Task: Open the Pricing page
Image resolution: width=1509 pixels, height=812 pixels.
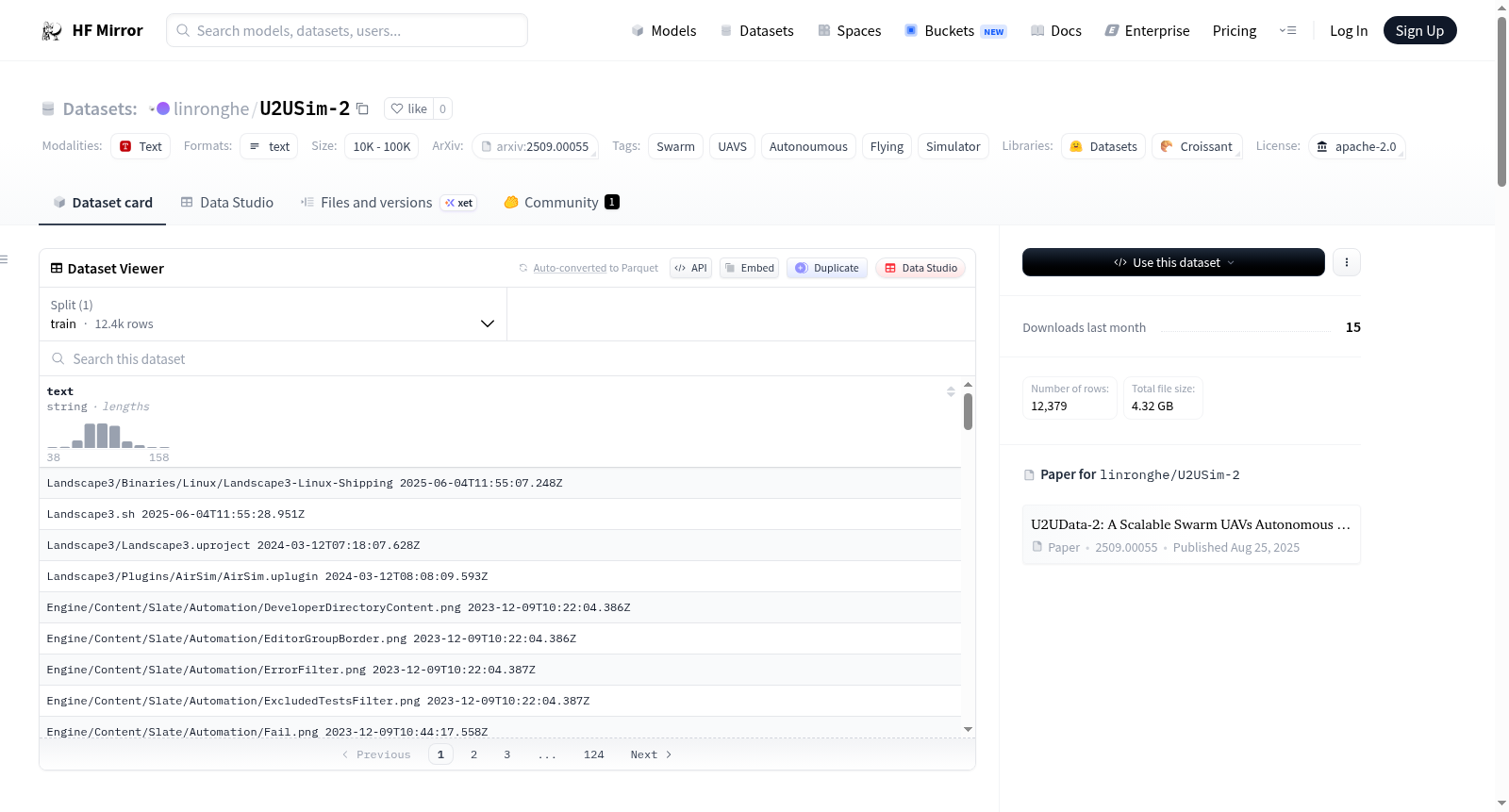Action: [1235, 31]
